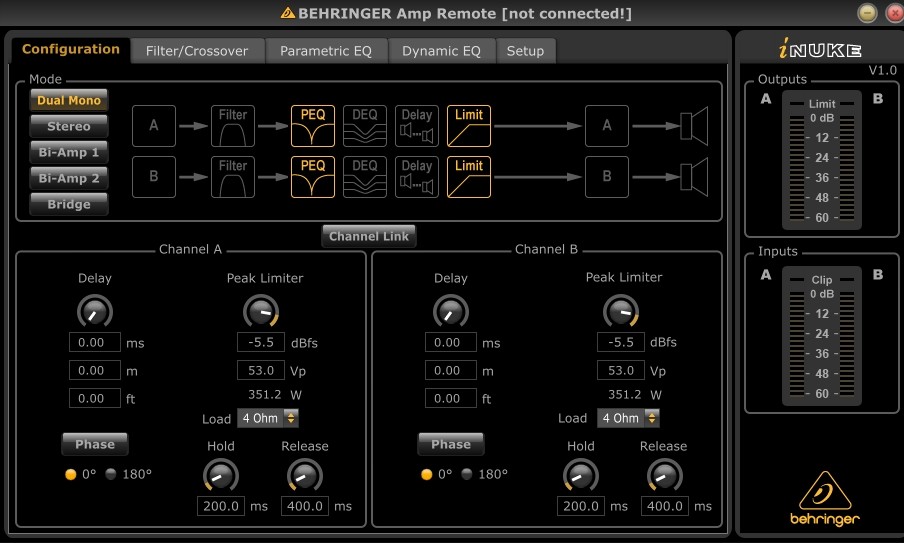Click the Behringer title bar warning icon
The height and width of the screenshot is (543, 904).
pos(288,13)
